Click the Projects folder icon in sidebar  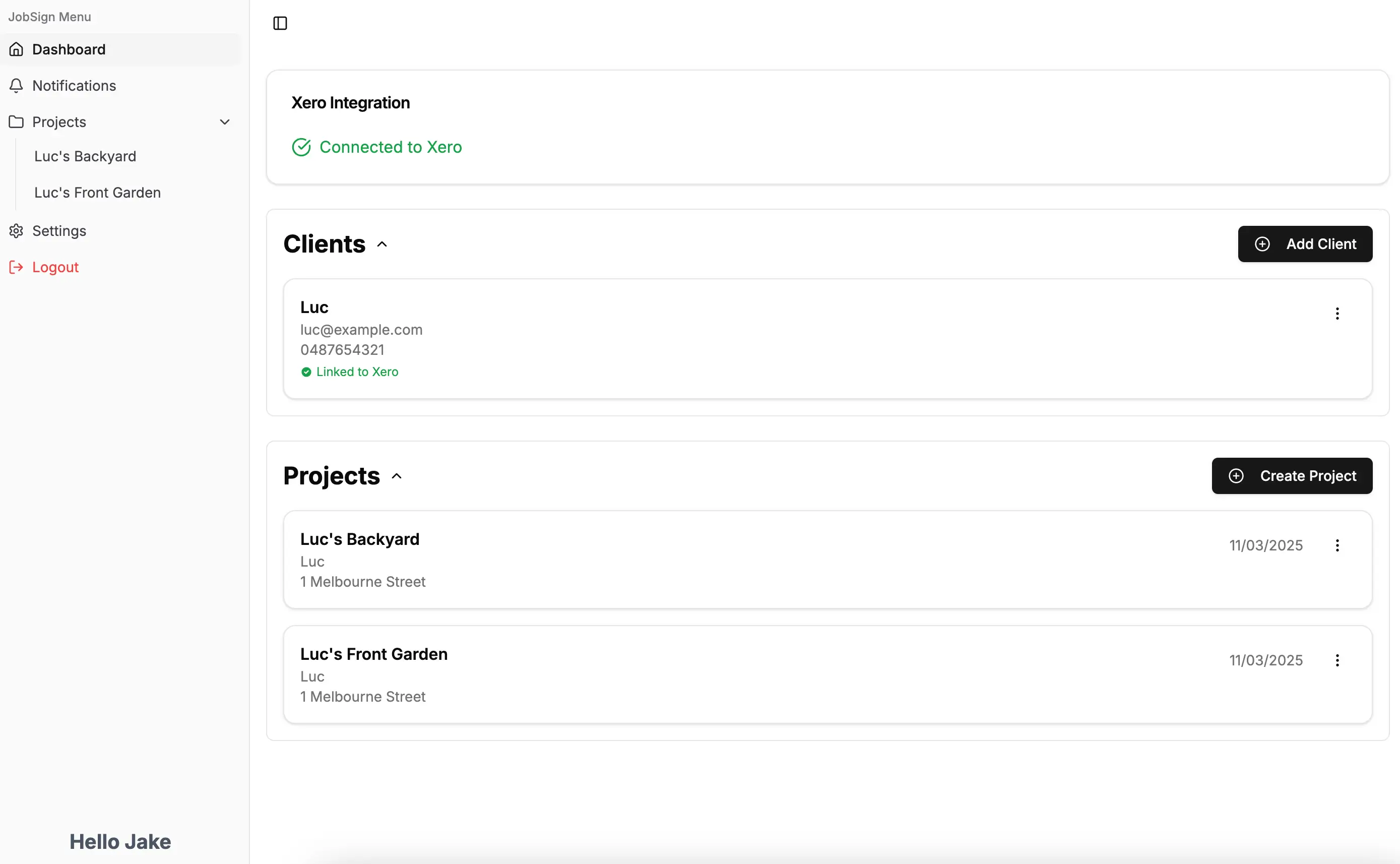click(x=16, y=121)
